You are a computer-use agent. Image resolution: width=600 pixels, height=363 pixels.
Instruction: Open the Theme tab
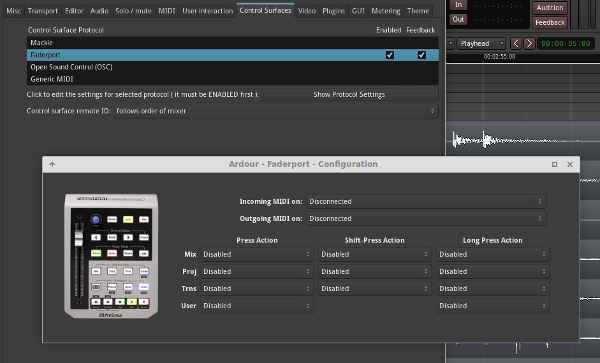click(418, 11)
